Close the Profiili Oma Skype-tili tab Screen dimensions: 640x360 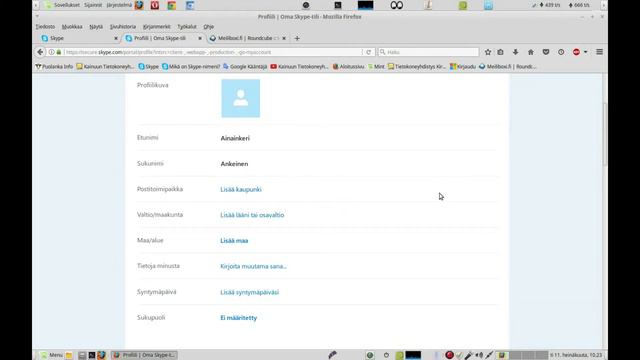point(200,38)
